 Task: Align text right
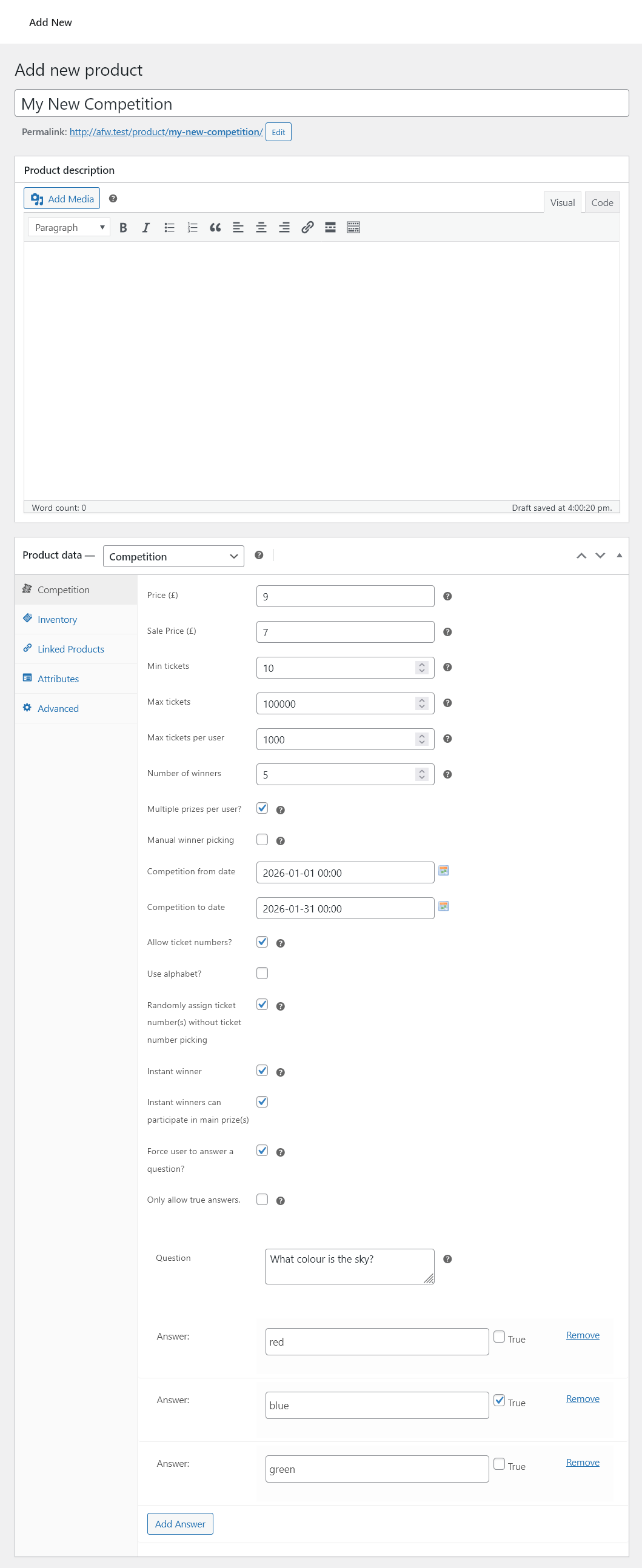pyautogui.click(x=284, y=228)
